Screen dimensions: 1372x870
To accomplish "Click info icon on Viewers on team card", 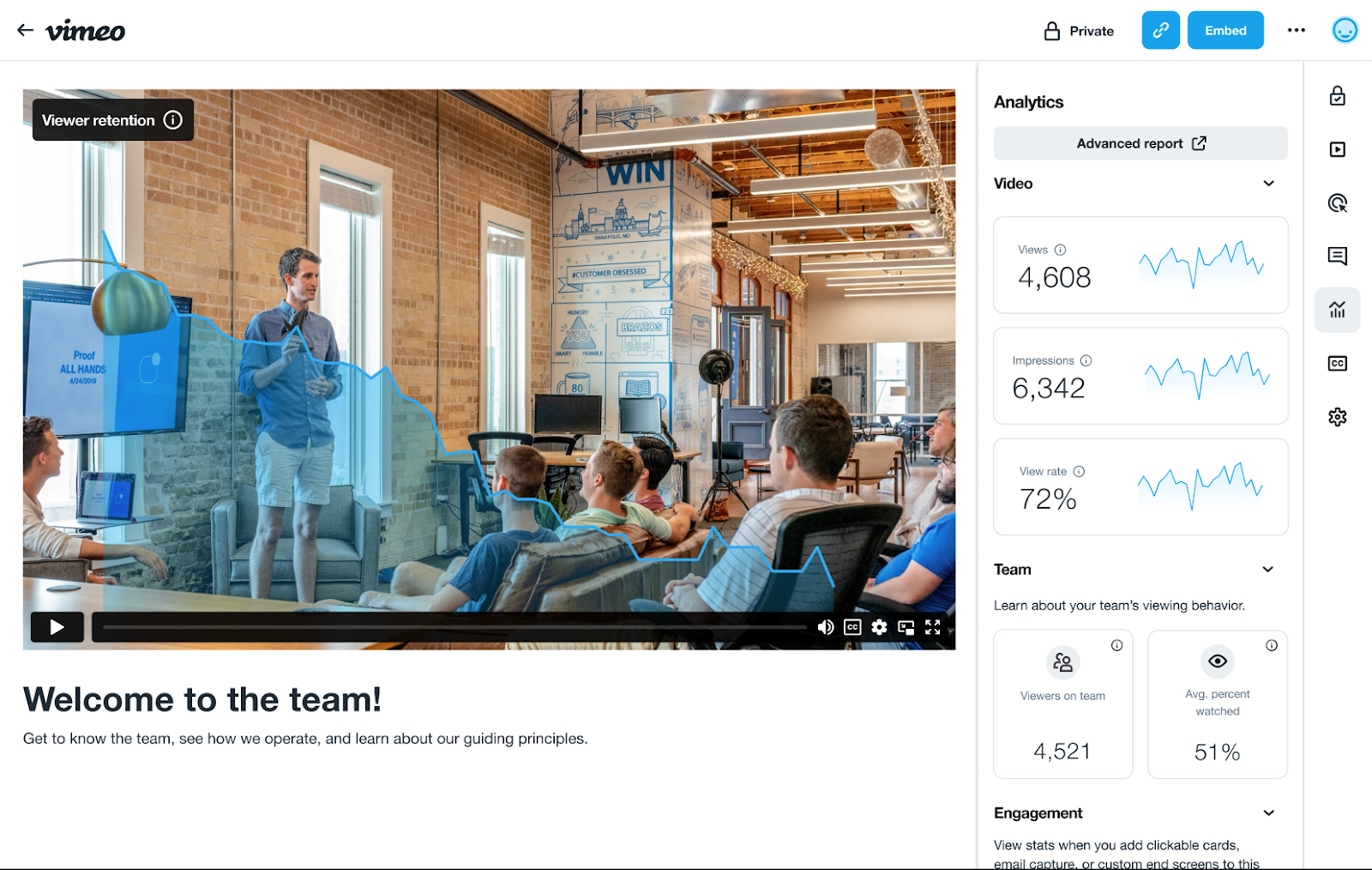I will (x=1116, y=645).
